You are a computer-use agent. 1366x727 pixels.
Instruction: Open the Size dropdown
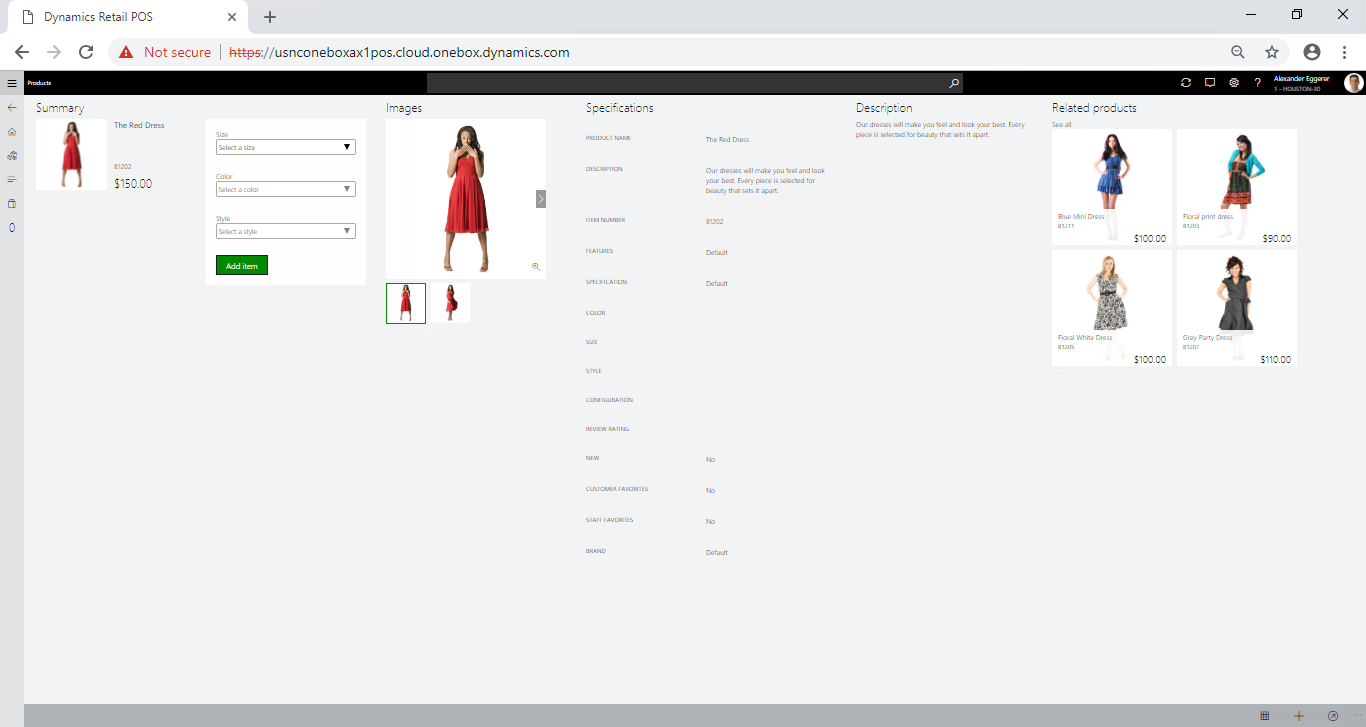click(285, 146)
